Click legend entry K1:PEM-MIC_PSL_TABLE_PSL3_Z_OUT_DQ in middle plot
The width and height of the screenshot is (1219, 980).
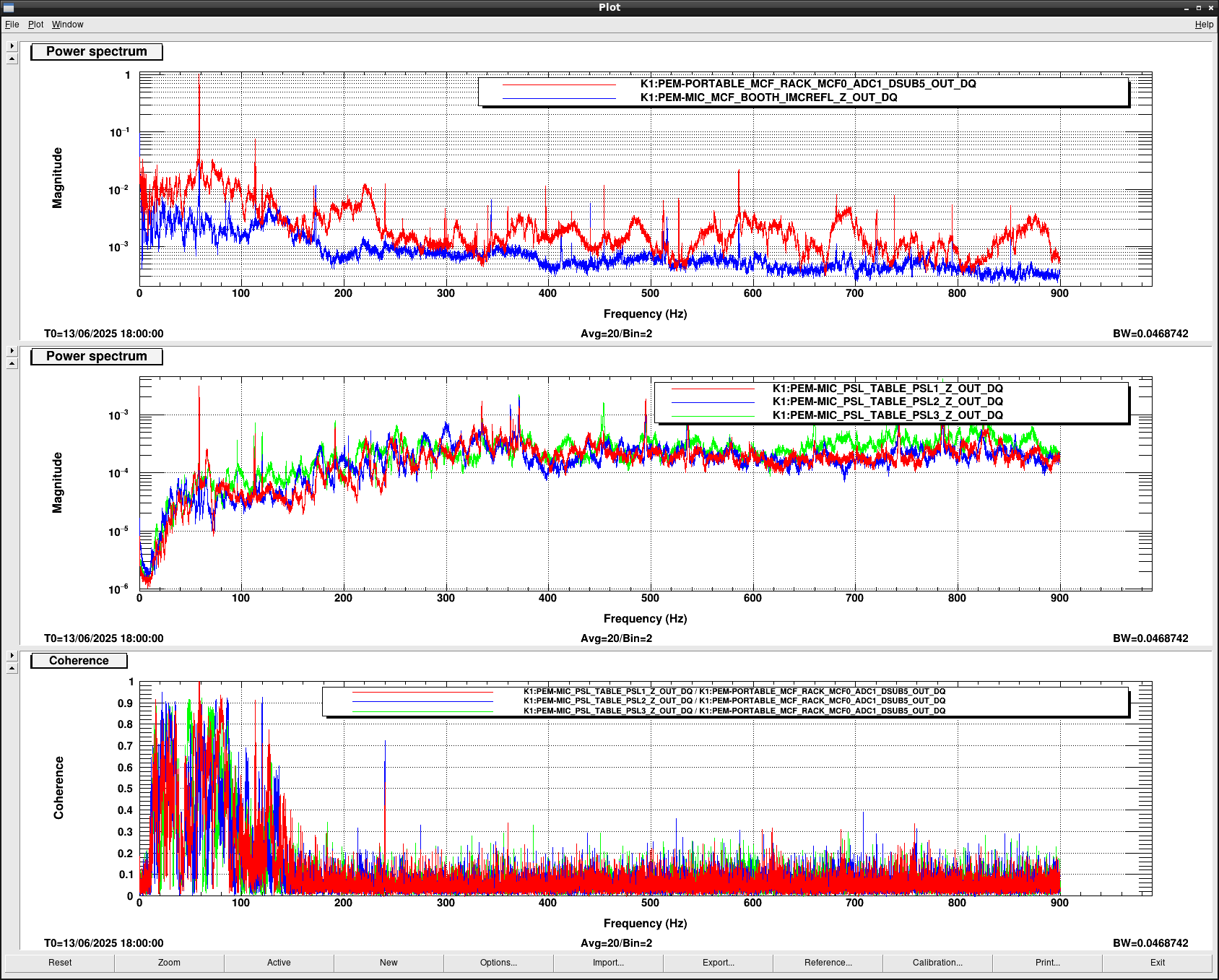click(x=888, y=415)
